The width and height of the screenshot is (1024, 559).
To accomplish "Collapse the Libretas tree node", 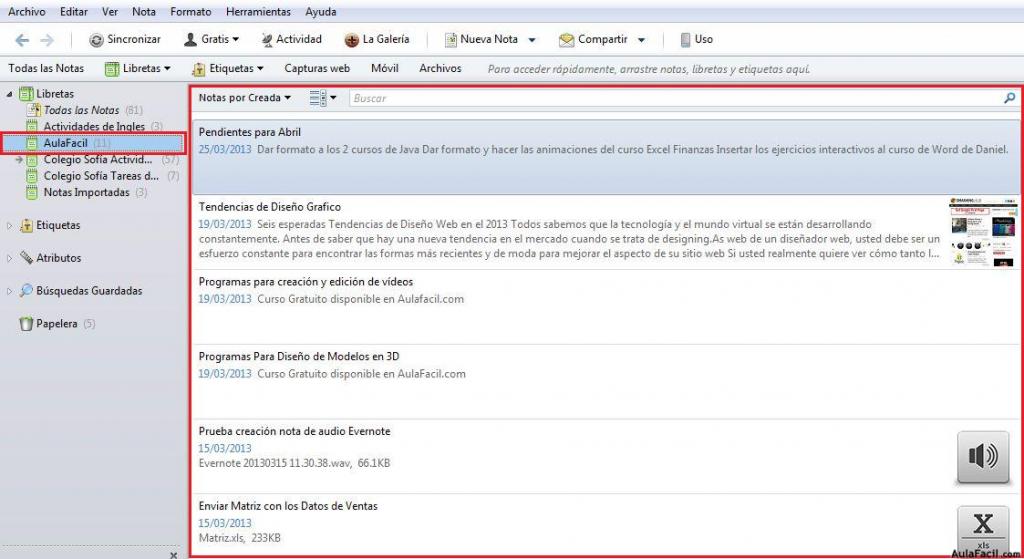I will pos(9,95).
